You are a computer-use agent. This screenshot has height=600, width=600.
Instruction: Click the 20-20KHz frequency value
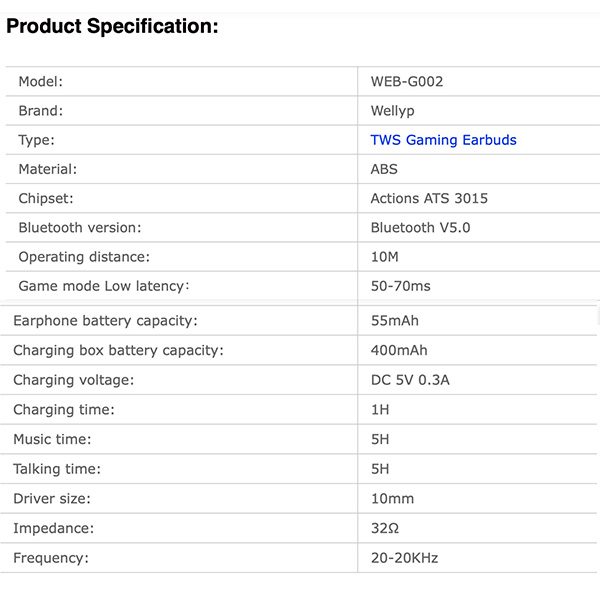tap(404, 557)
